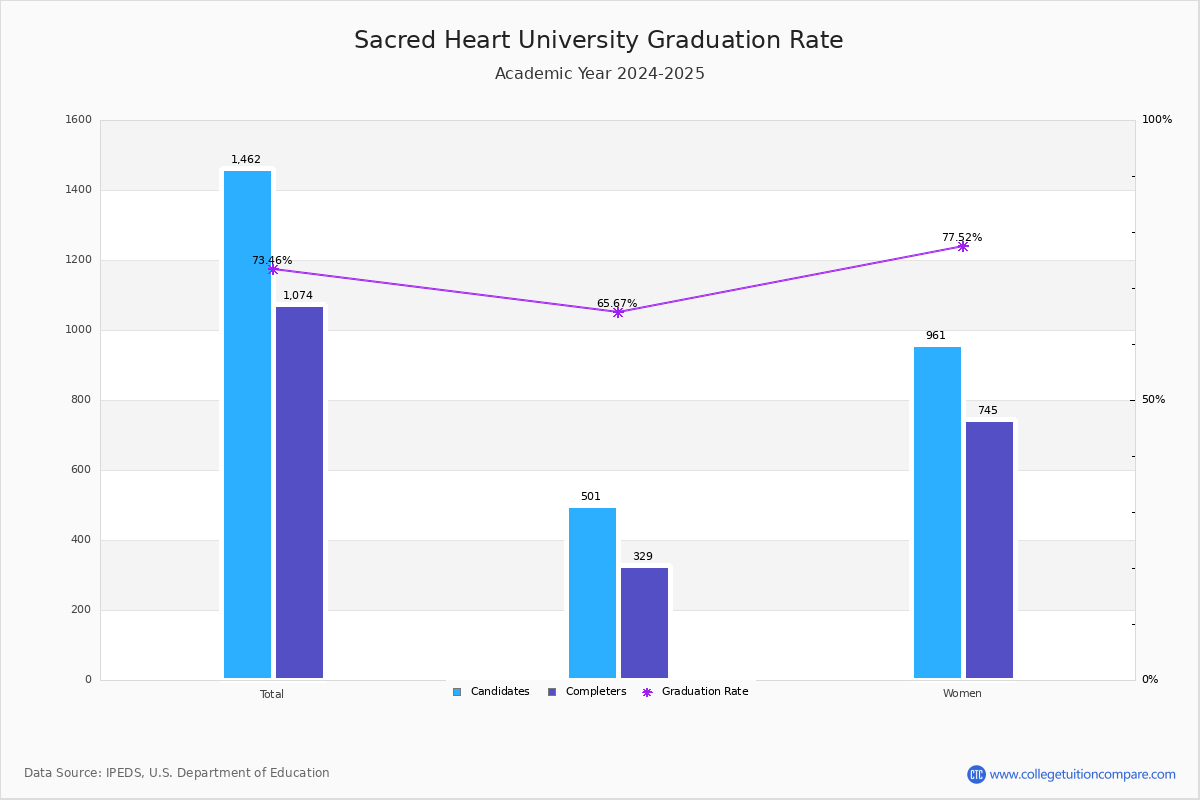Click the Sacred Heart University Graduation Rate title
1200x800 pixels.
pyautogui.click(x=599, y=41)
